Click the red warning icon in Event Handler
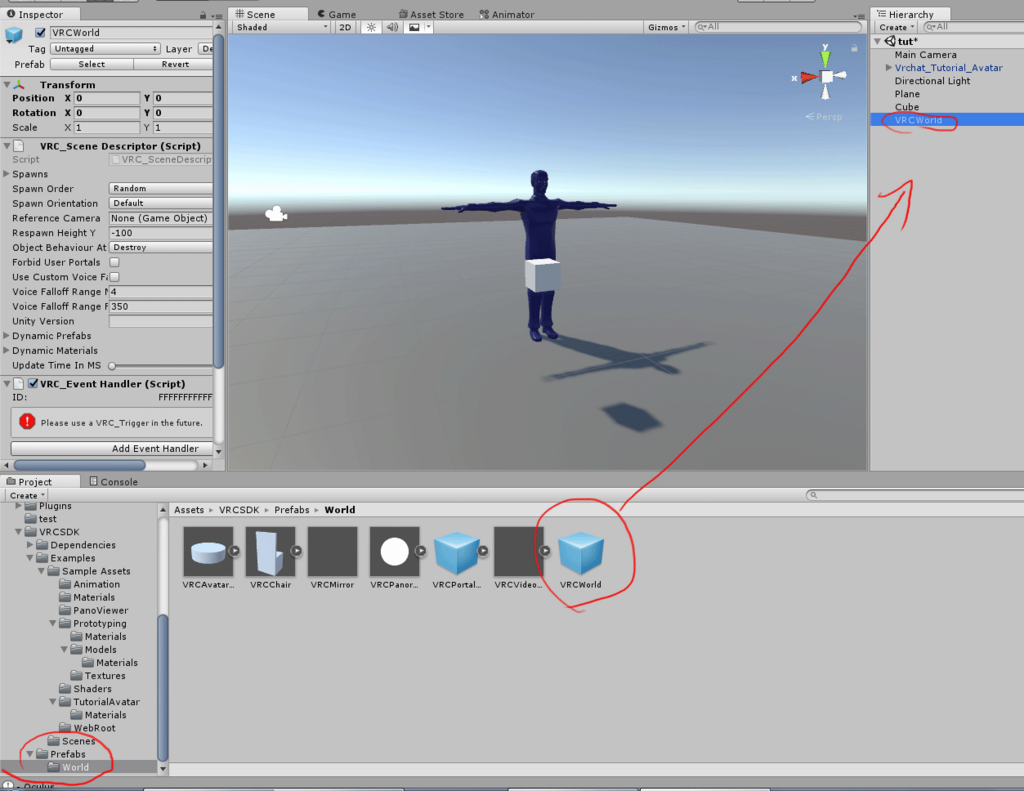The image size is (1024, 791). click(x=27, y=422)
